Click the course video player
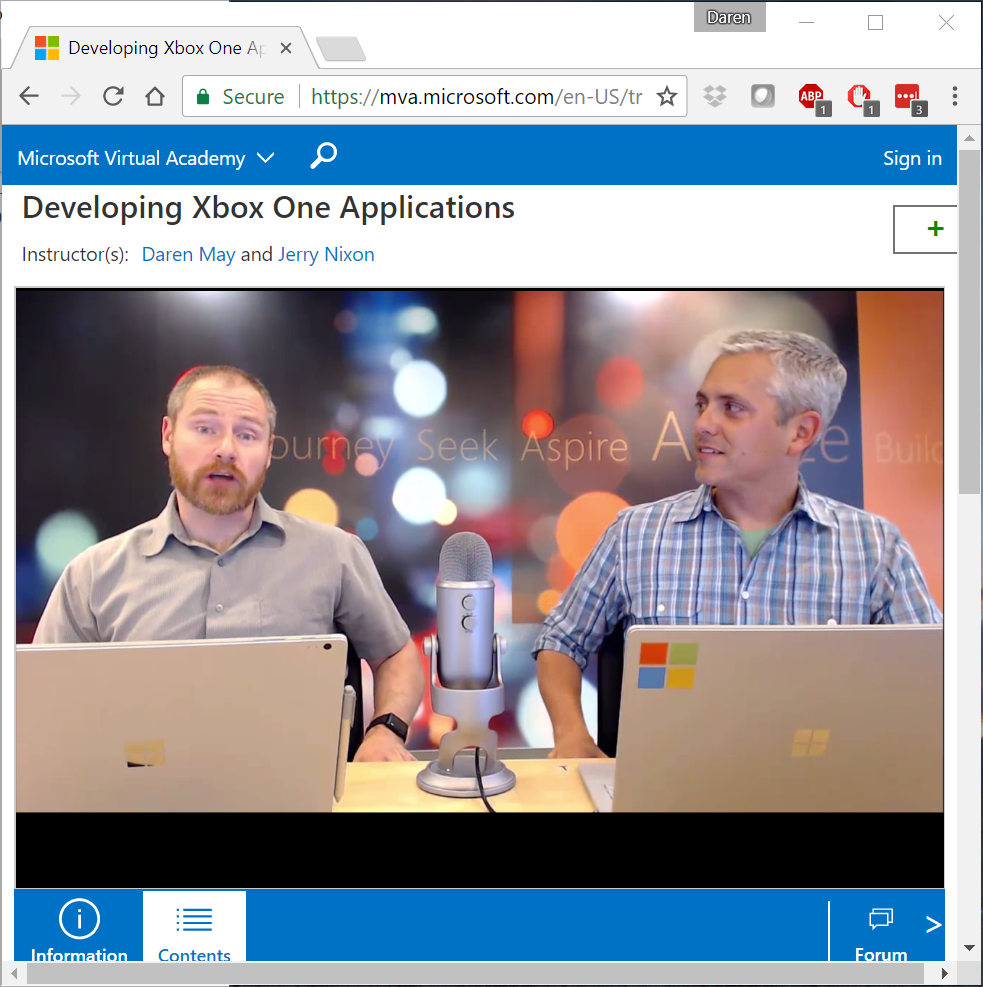The height and width of the screenshot is (987, 983). click(480, 588)
